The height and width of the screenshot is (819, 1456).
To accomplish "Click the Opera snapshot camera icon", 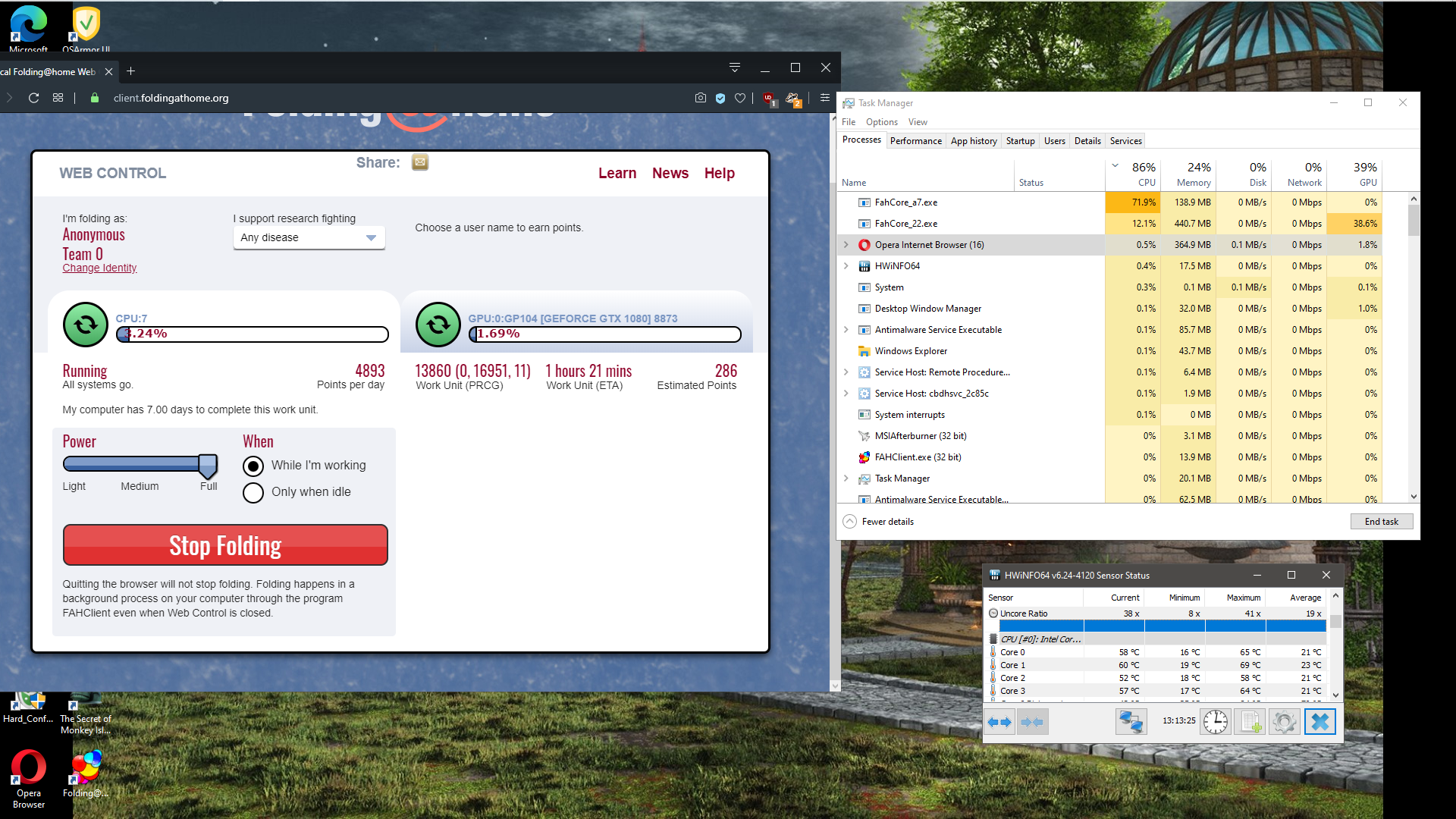I will pos(700,98).
